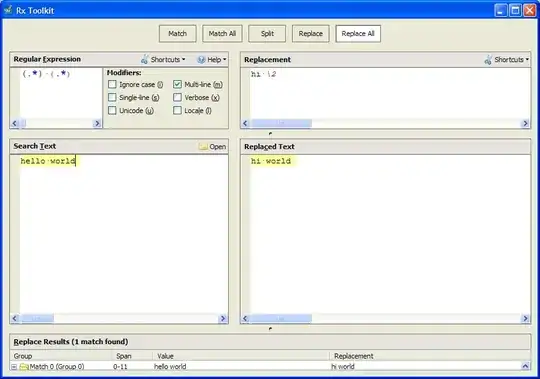
Task: Enable the Ignore case checkbox
Action: coord(112,84)
